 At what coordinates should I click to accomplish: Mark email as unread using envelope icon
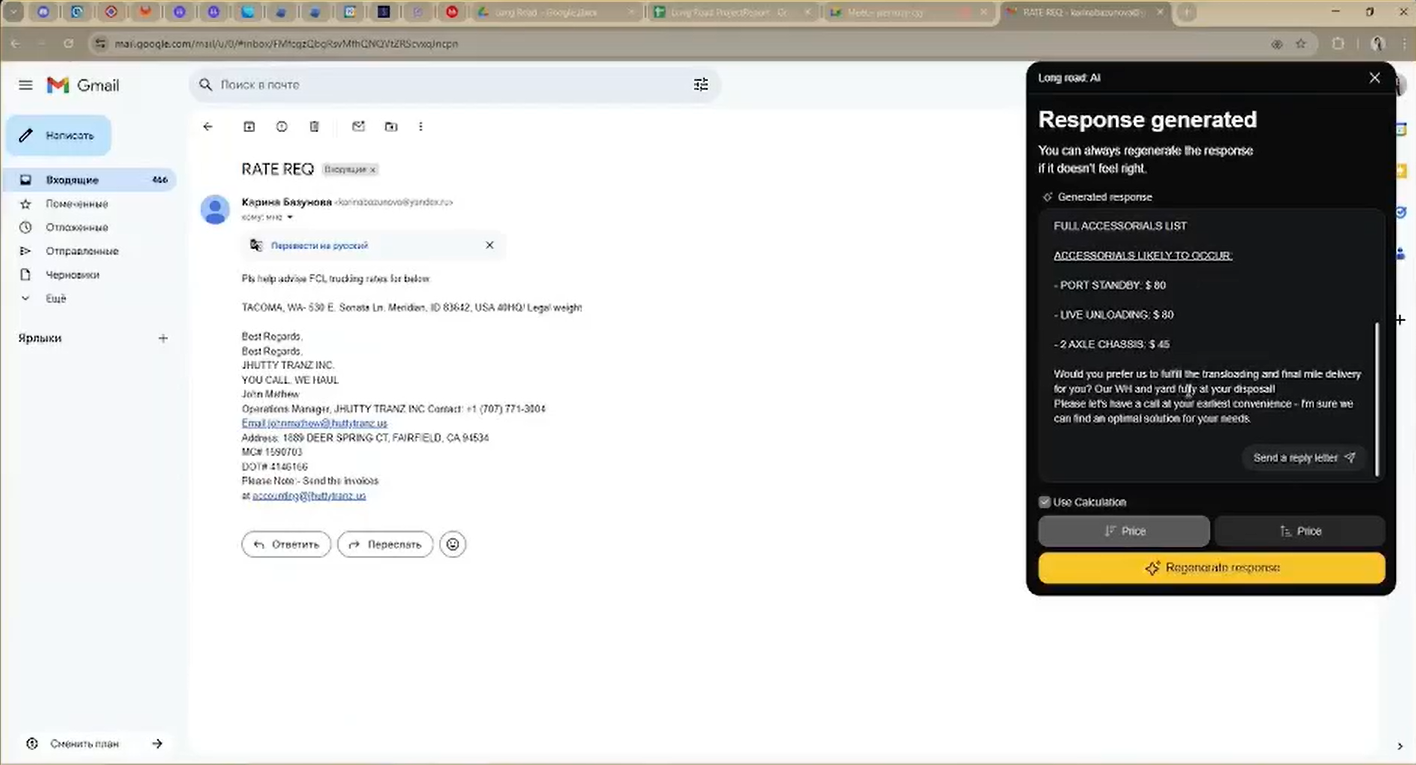click(x=358, y=127)
